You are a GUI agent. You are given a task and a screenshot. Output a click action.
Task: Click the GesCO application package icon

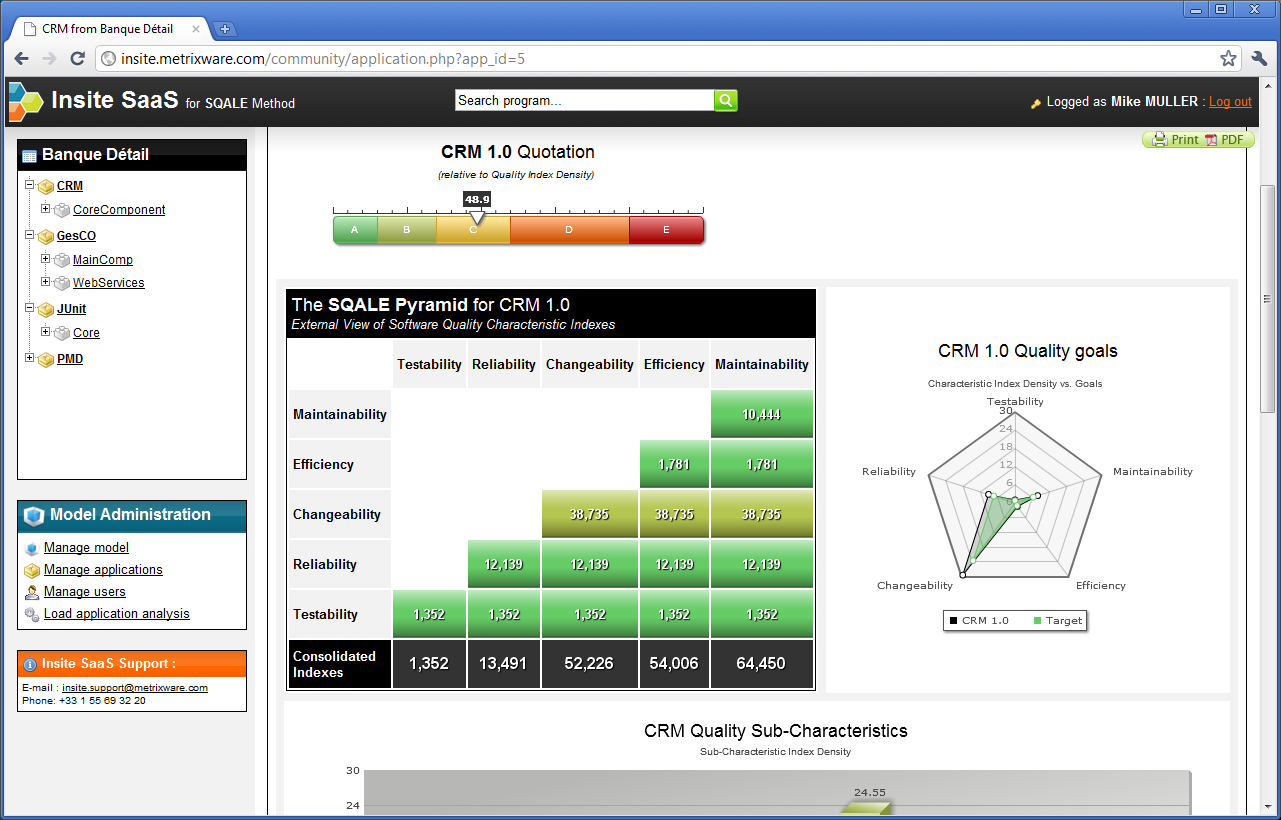(45, 237)
